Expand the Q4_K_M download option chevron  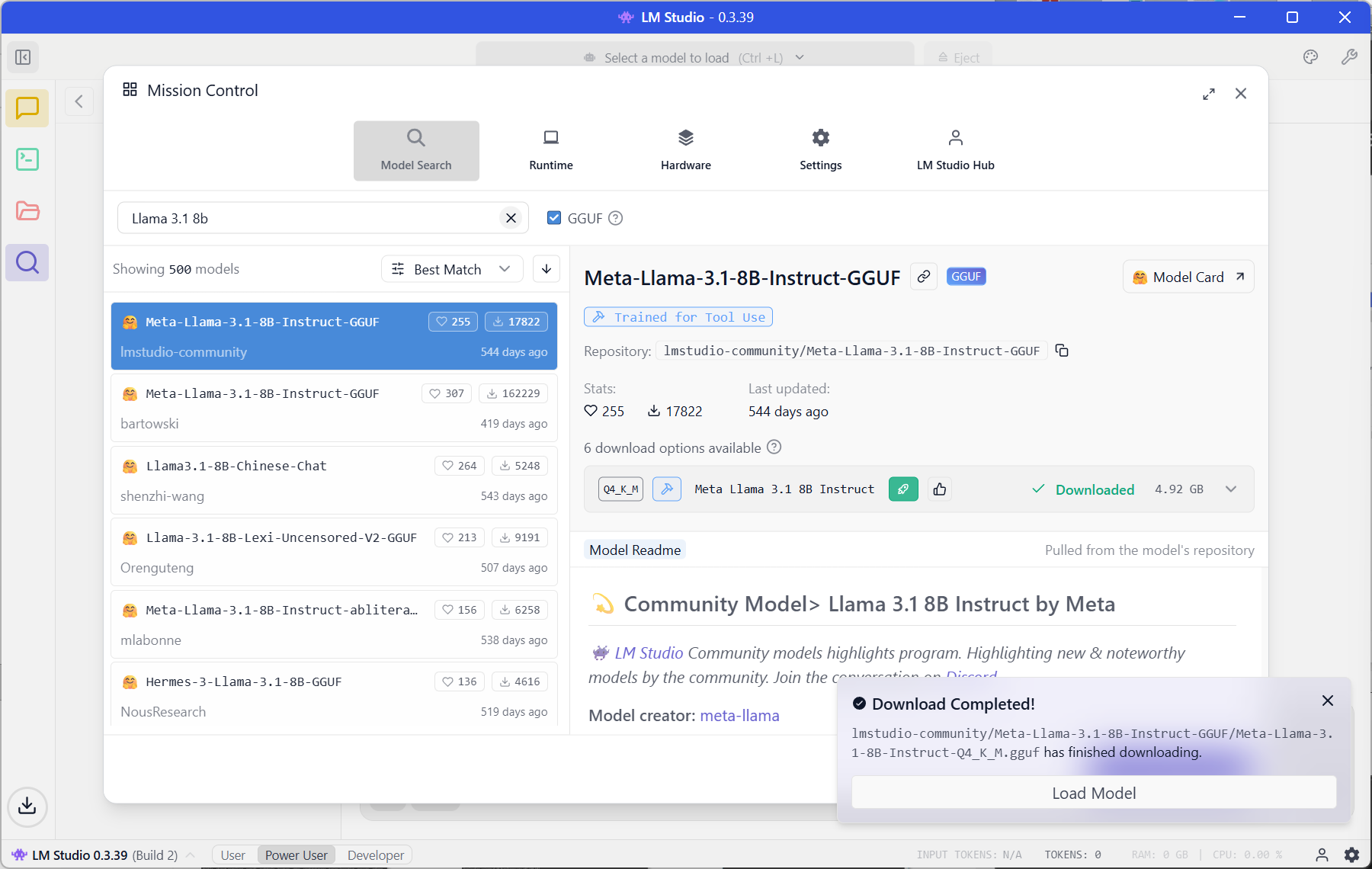tap(1231, 489)
